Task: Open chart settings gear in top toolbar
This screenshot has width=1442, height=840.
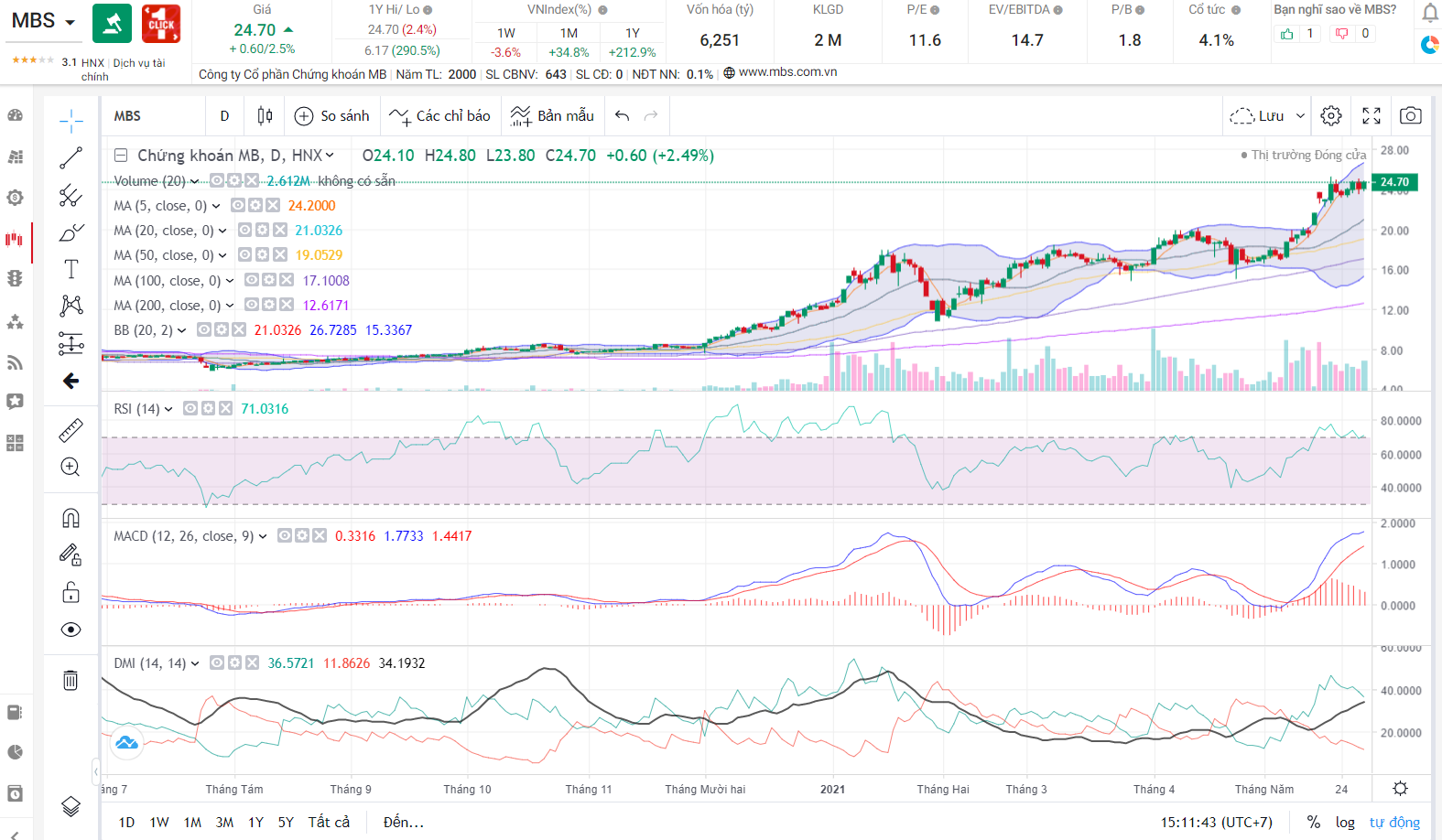Action: tap(1331, 115)
